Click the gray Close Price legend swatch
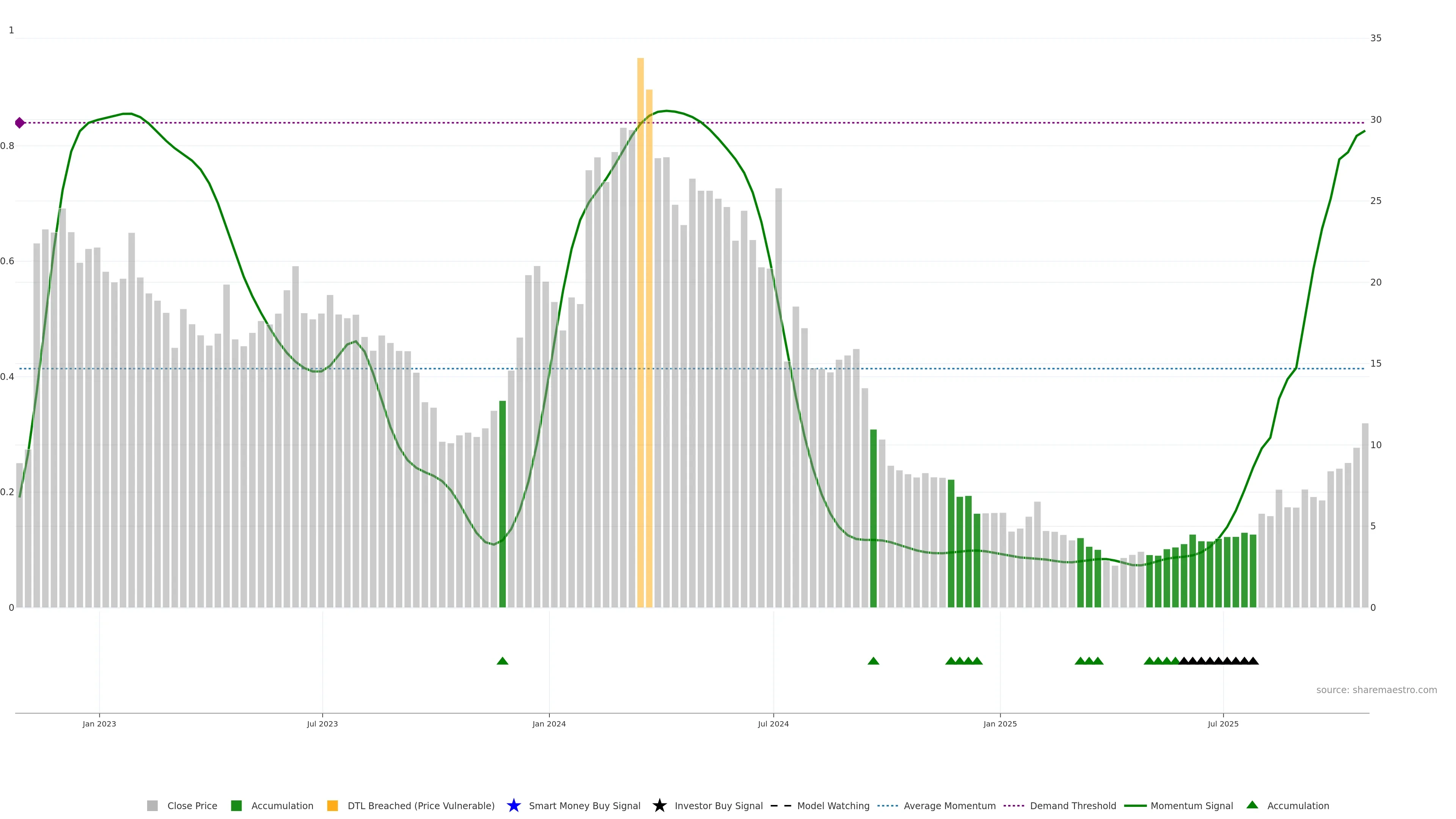 [152, 805]
